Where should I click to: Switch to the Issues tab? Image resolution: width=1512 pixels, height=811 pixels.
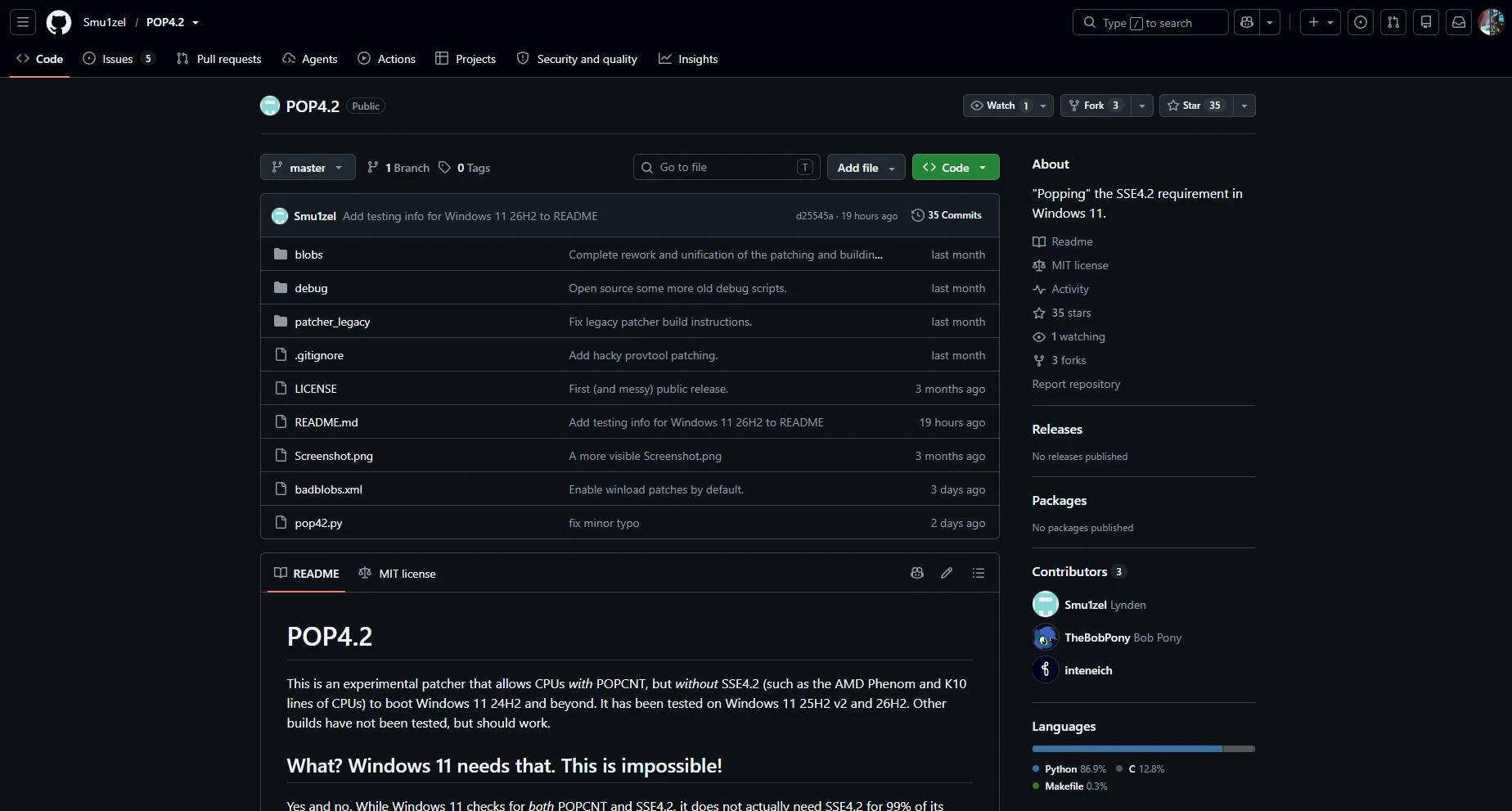tap(118, 59)
